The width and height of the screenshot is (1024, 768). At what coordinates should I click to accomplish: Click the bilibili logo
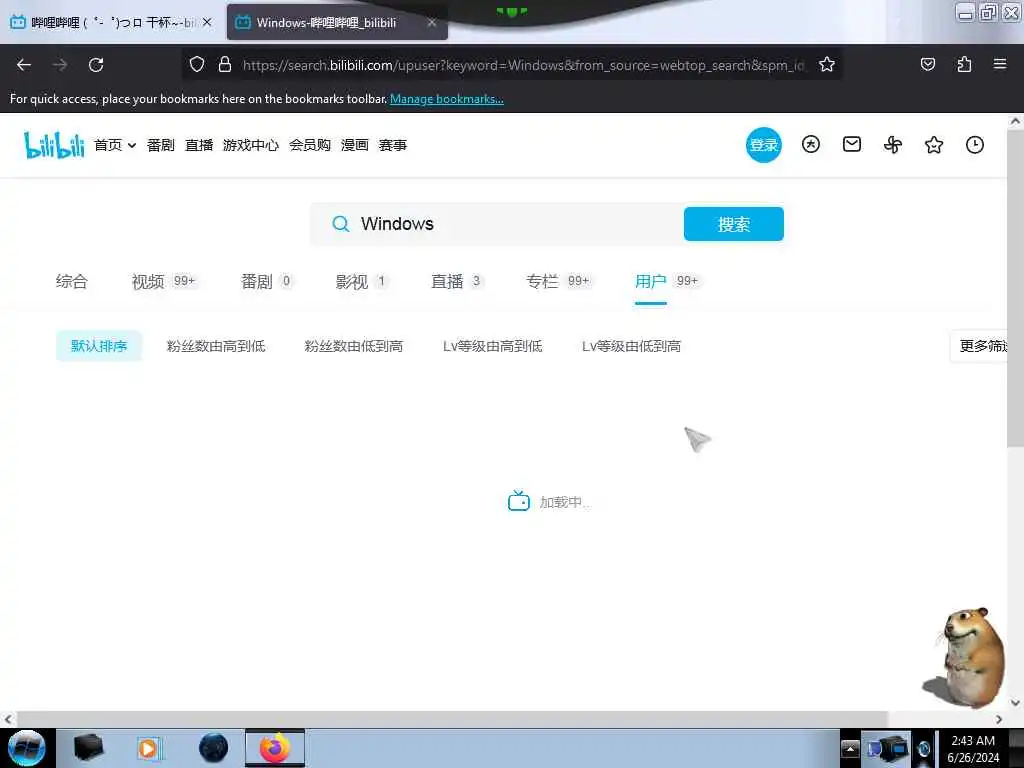[54, 145]
